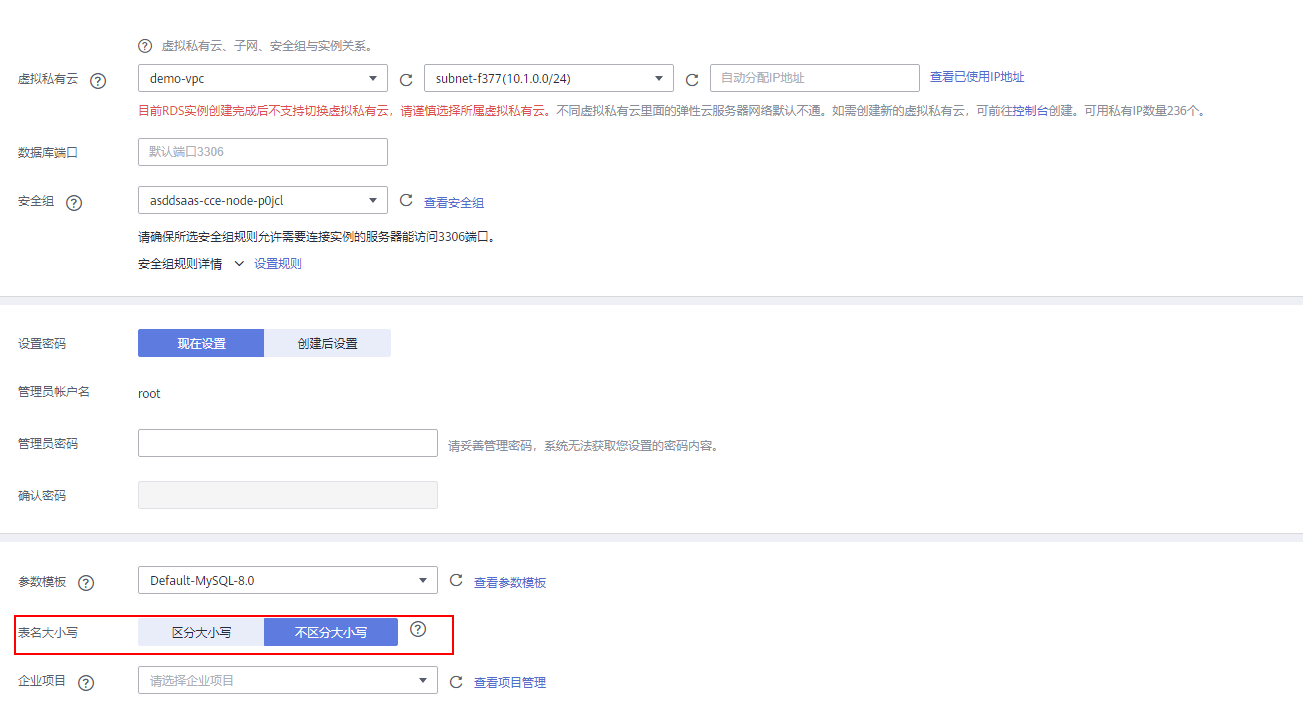The height and width of the screenshot is (711, 1303).
Task: Click help icon next to 不区分大小写
Action: click(x=418, y=630)
